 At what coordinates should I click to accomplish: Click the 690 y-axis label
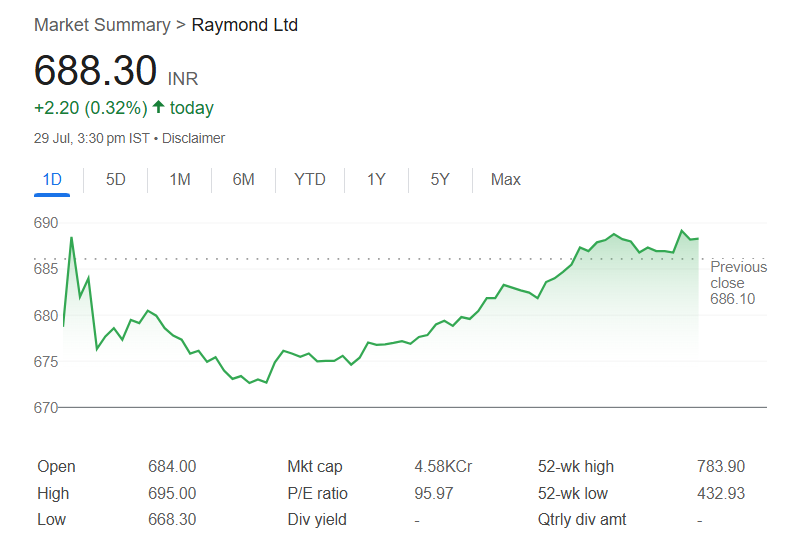pyautogui.click(x=46, y=223)
